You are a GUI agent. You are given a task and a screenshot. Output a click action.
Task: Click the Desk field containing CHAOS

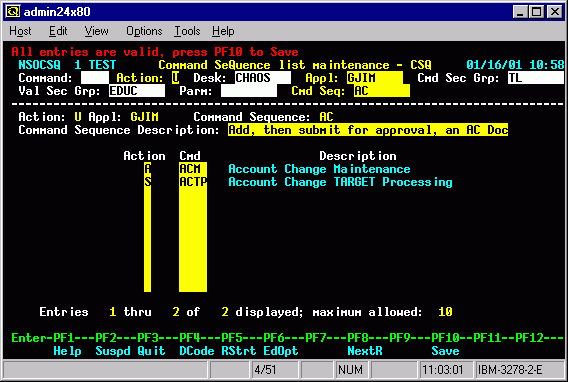263,78
